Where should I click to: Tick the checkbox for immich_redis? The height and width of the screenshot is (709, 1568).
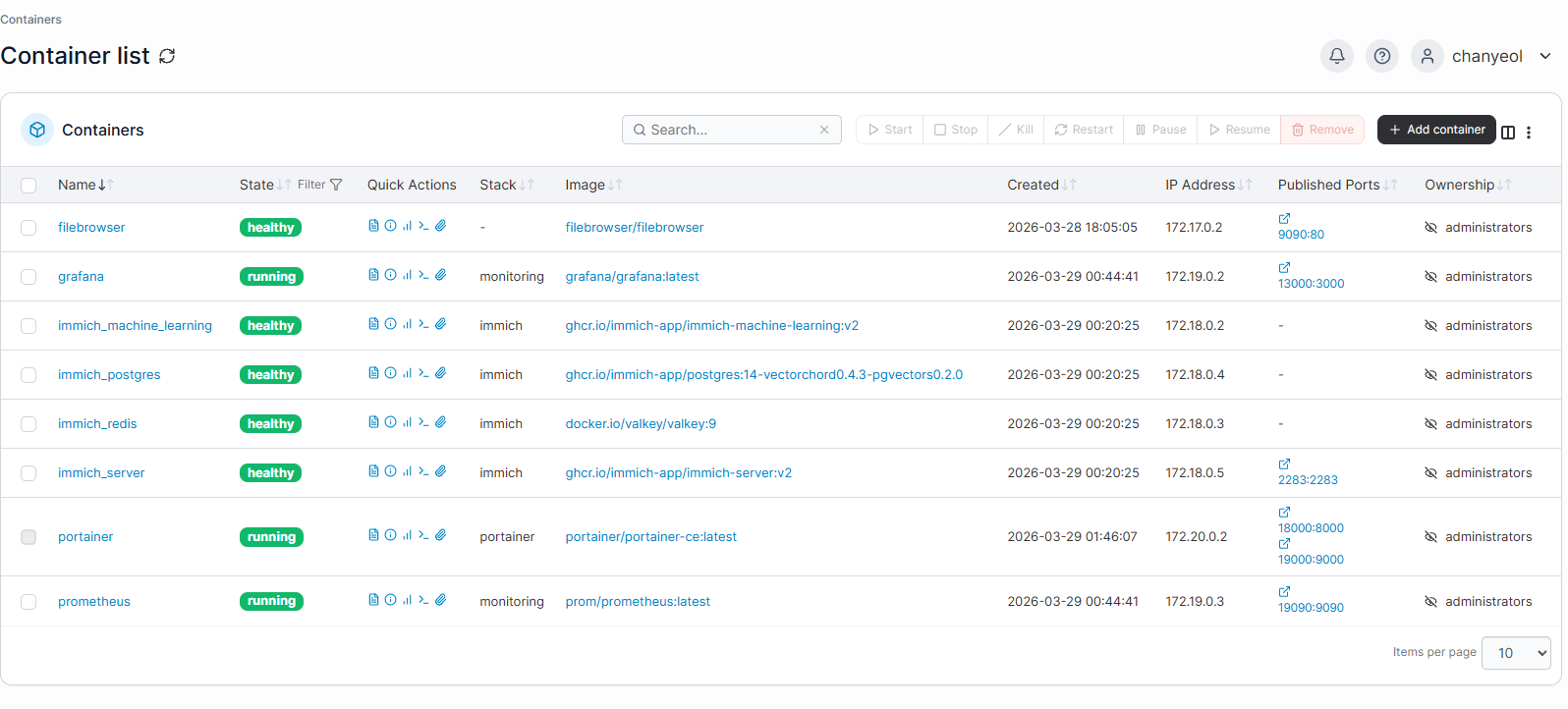(28, 424)
